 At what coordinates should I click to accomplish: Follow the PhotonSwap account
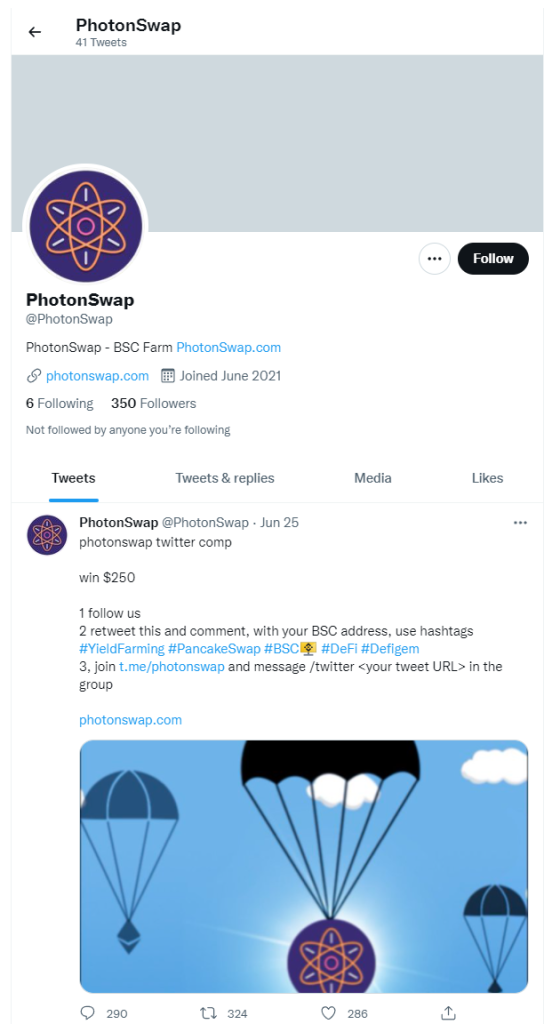tap(493, 259)
